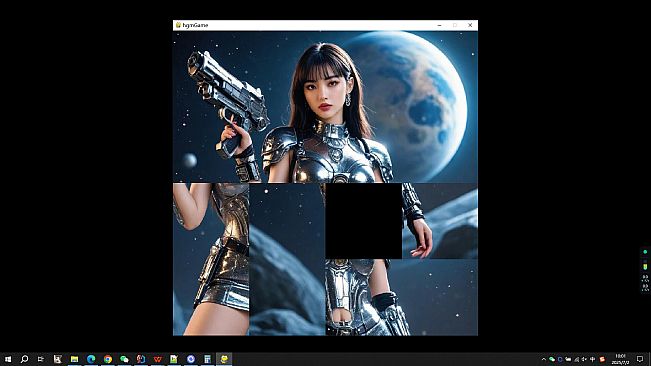Click the tile with the planet's dark blue crater
The image size is (651, 366).
pyautogui.click(x=440, y=145)
